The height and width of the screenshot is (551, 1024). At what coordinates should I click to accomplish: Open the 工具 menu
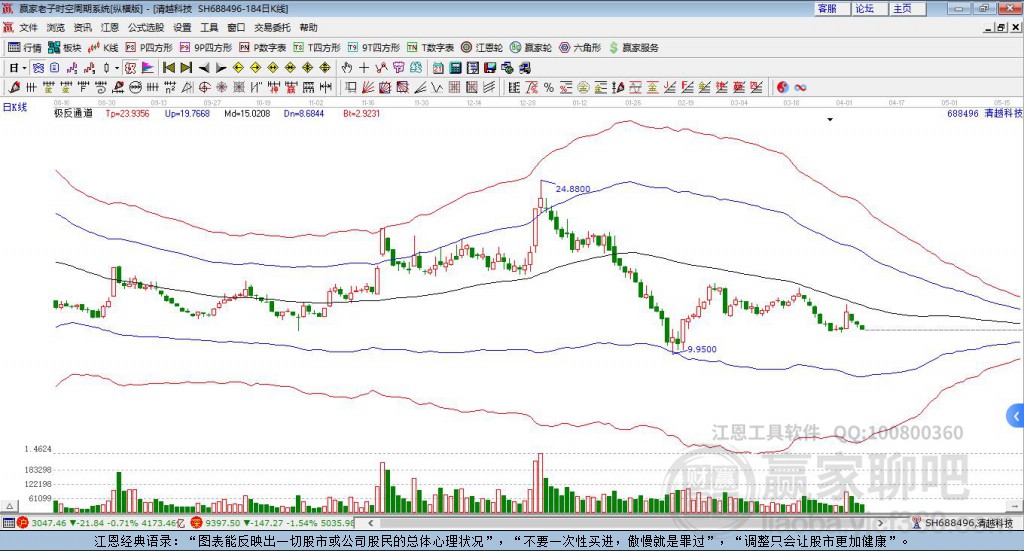209,27
